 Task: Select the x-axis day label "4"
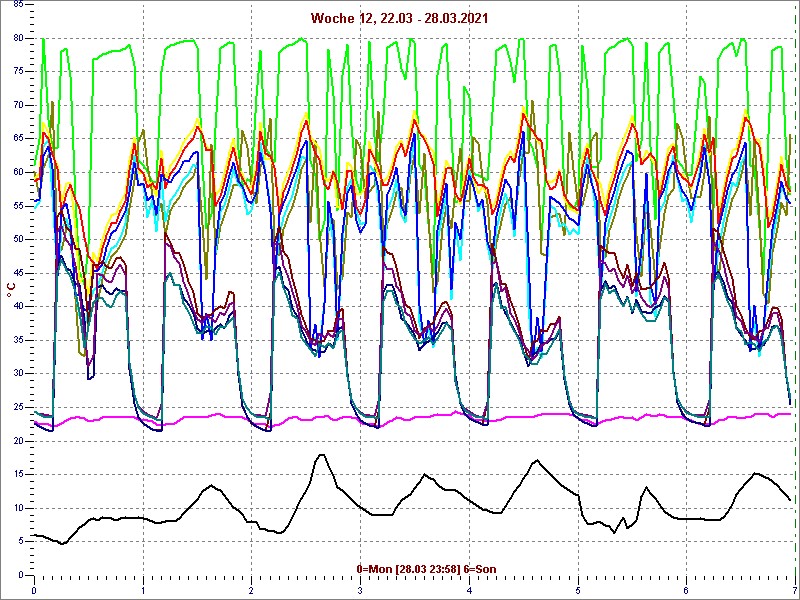469,590
